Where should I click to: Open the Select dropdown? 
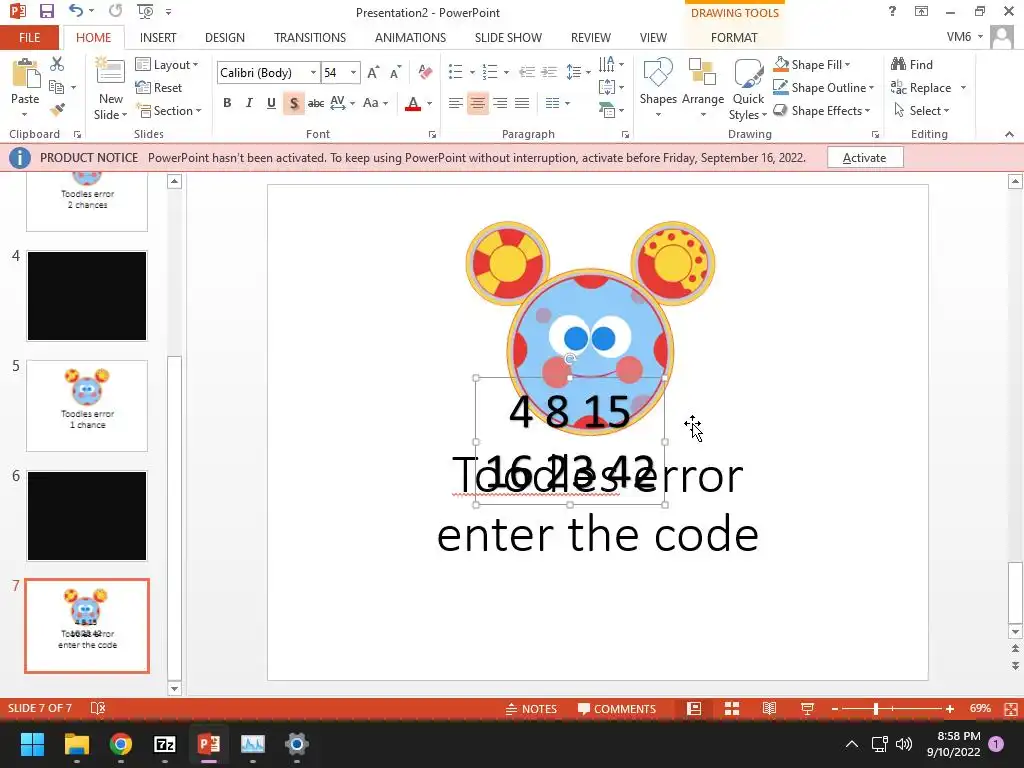point(922,110)
